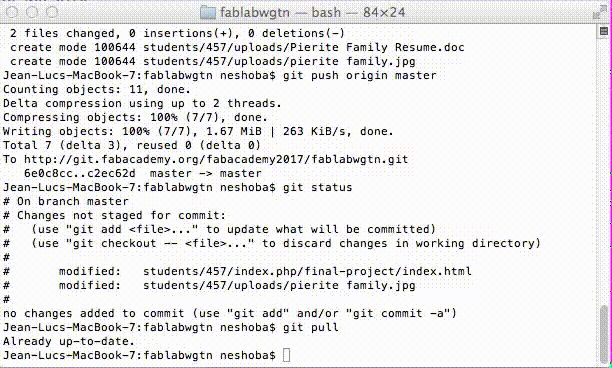
Task: Click the window title 'fablabwgtn — bash — 84×24'
Action: (312, 12)
